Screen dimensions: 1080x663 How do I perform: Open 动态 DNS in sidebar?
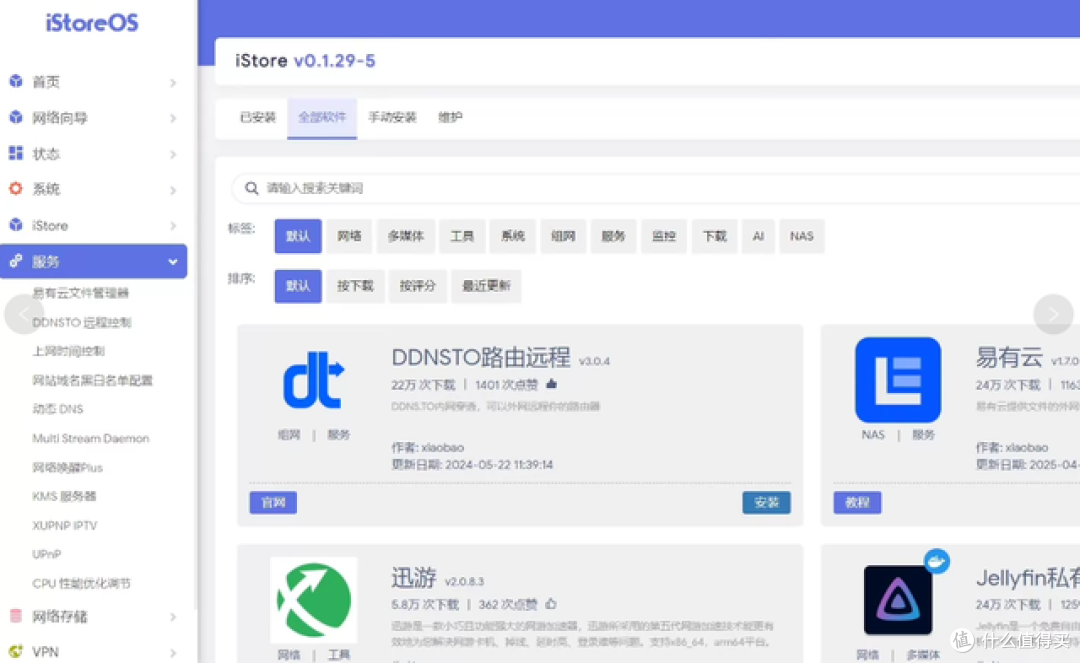(x=58, y=409)
